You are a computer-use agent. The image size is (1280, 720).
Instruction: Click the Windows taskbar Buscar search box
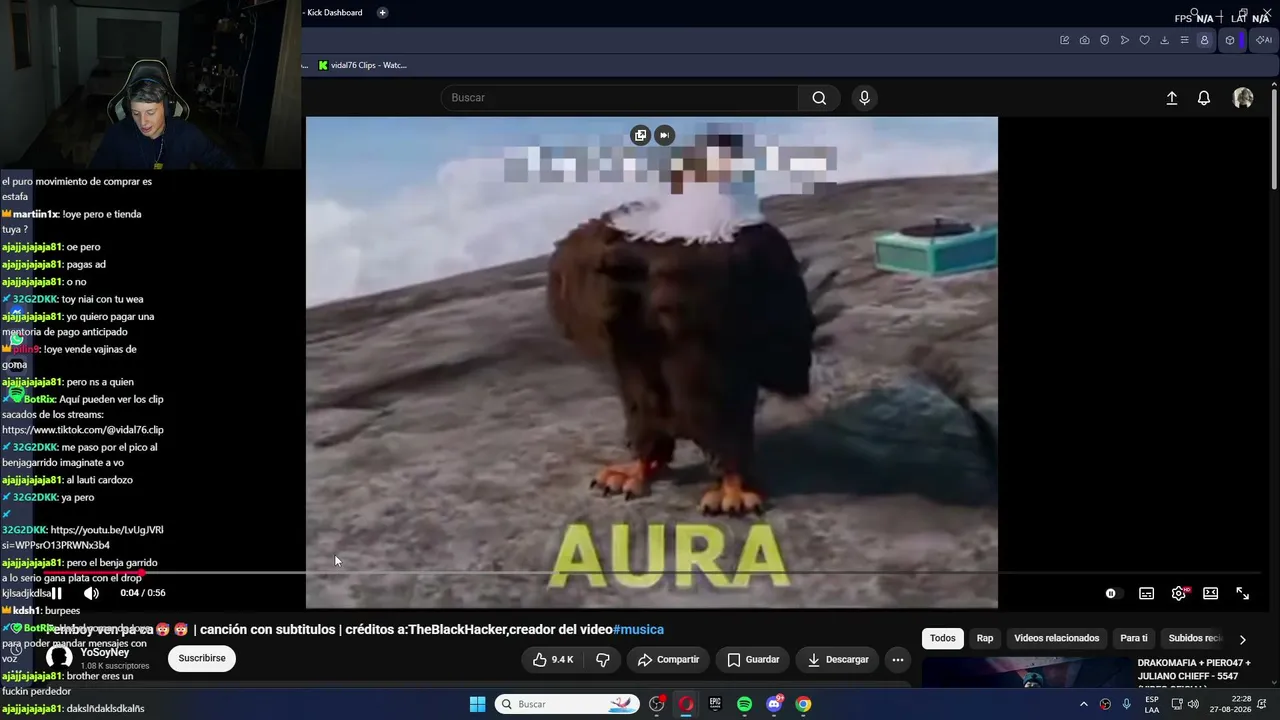click(567, 704)
